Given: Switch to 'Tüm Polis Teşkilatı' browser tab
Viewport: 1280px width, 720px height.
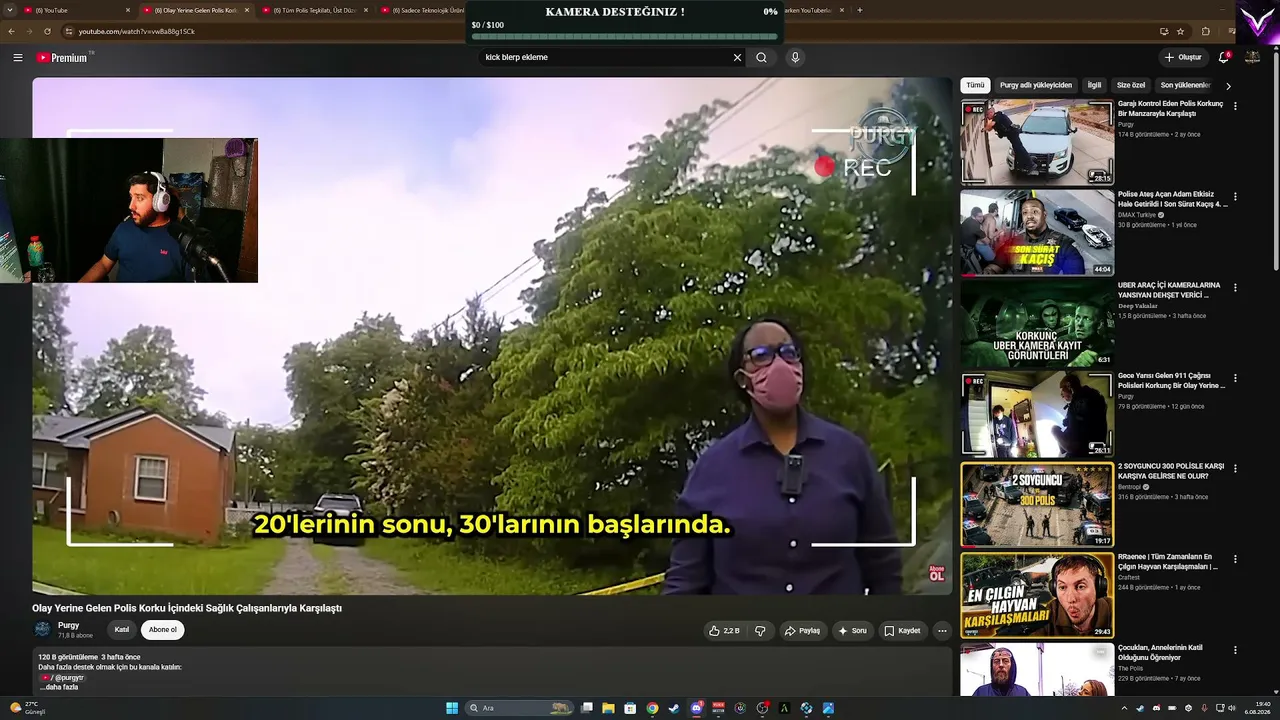Looking at the screenshot, I should (x=314, y=10).
